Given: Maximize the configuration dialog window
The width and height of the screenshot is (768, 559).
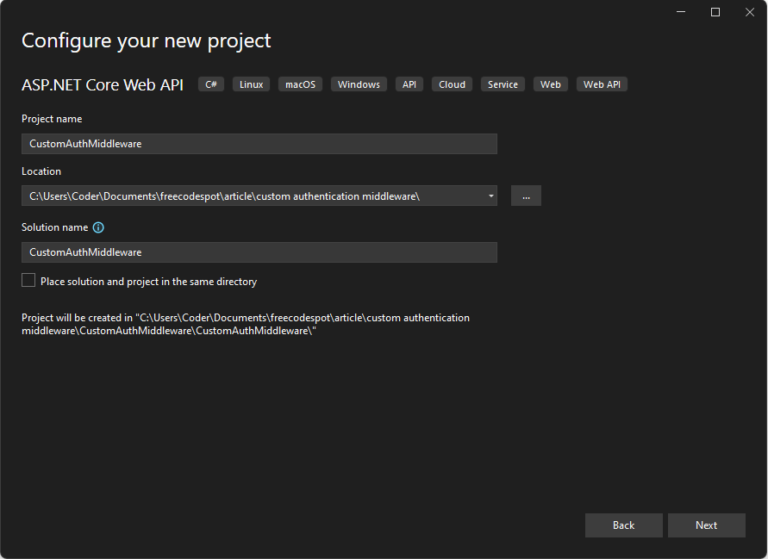Looking at the screenshot, I should pos(715,12).
